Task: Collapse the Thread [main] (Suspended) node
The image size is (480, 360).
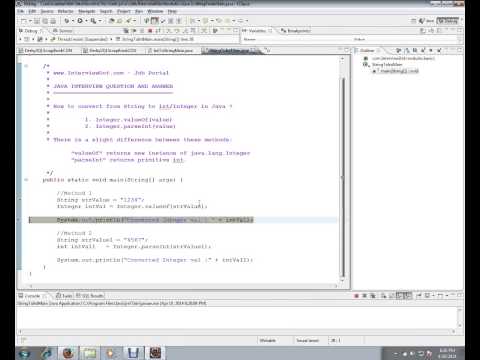Action: point(46,39)
